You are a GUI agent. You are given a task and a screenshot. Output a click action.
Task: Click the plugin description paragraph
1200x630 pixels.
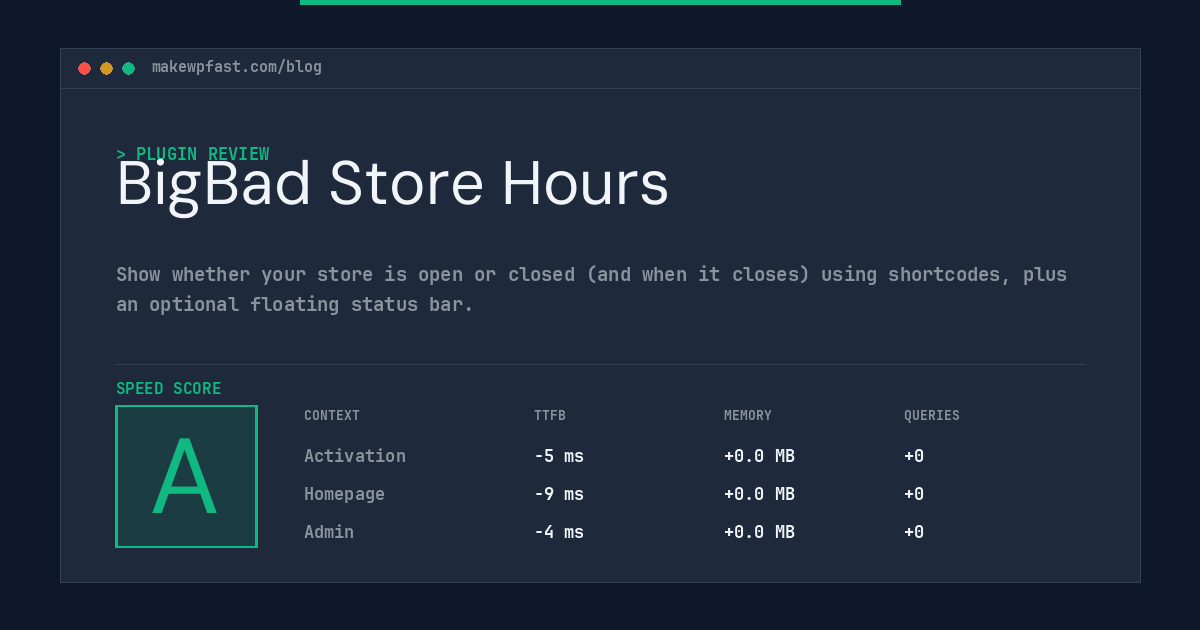pos(592,289)
